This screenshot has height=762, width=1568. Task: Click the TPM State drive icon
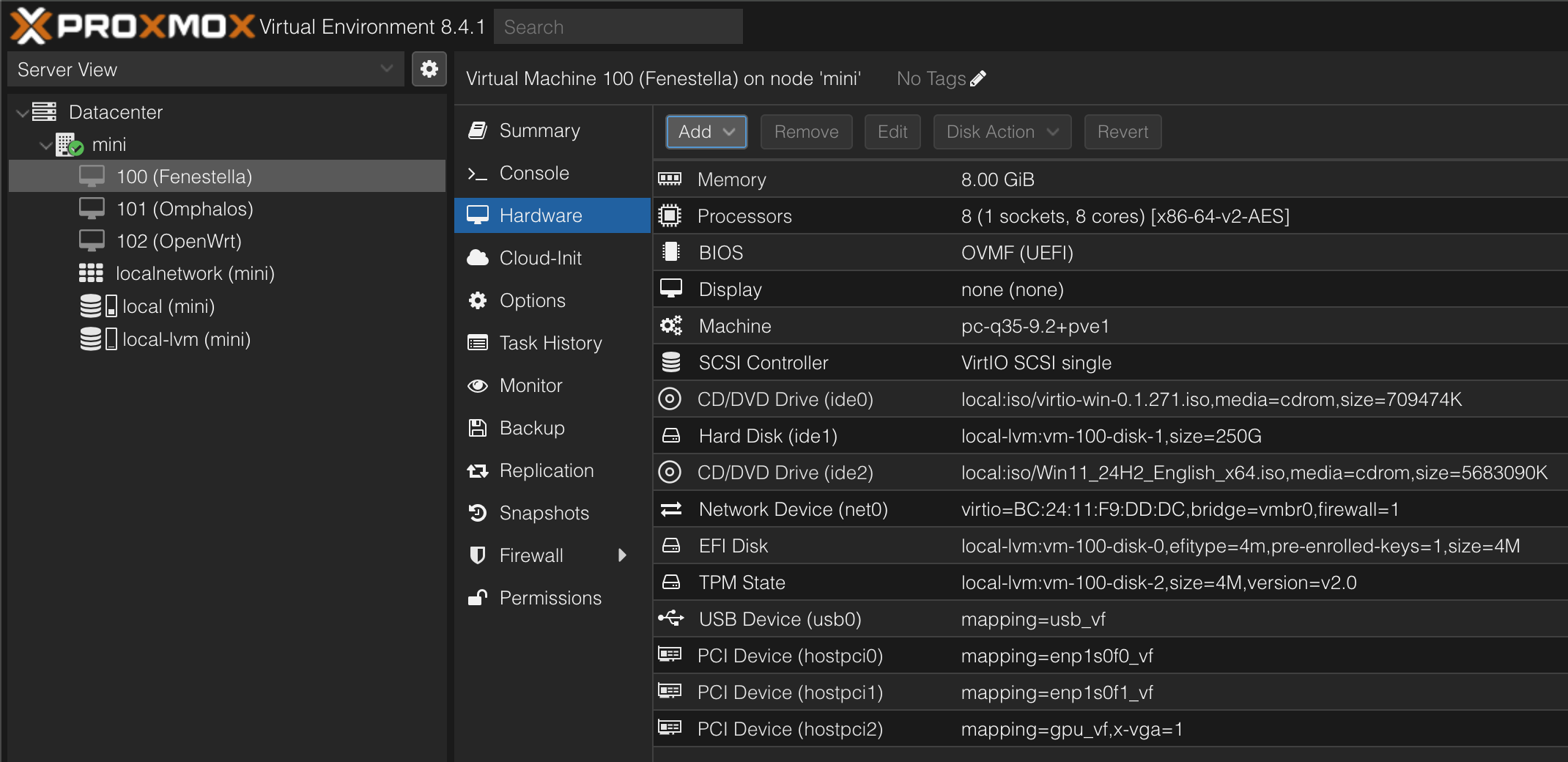(x=671, y=582)
